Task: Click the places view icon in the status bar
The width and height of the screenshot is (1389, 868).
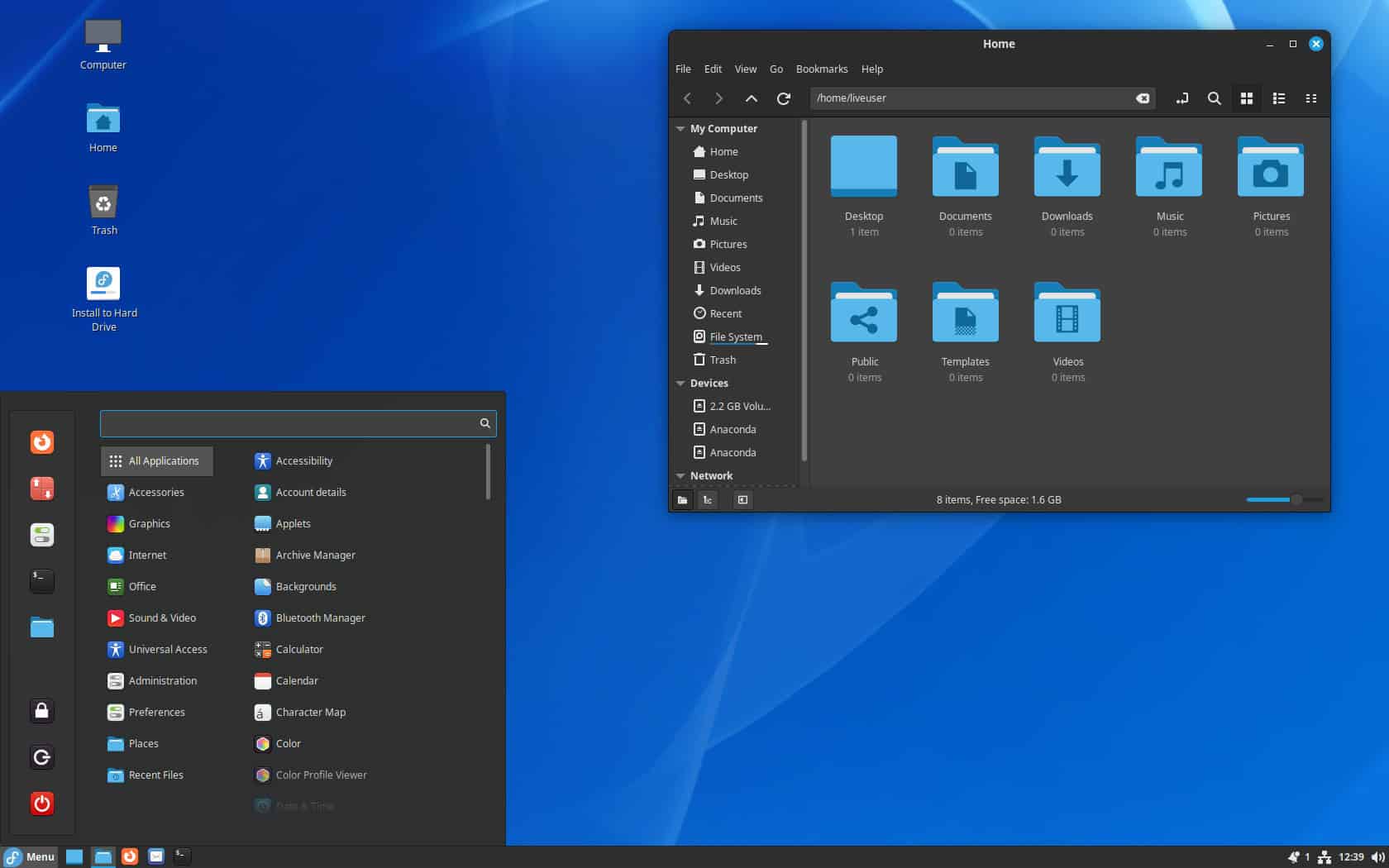Action: coord(682,500)
